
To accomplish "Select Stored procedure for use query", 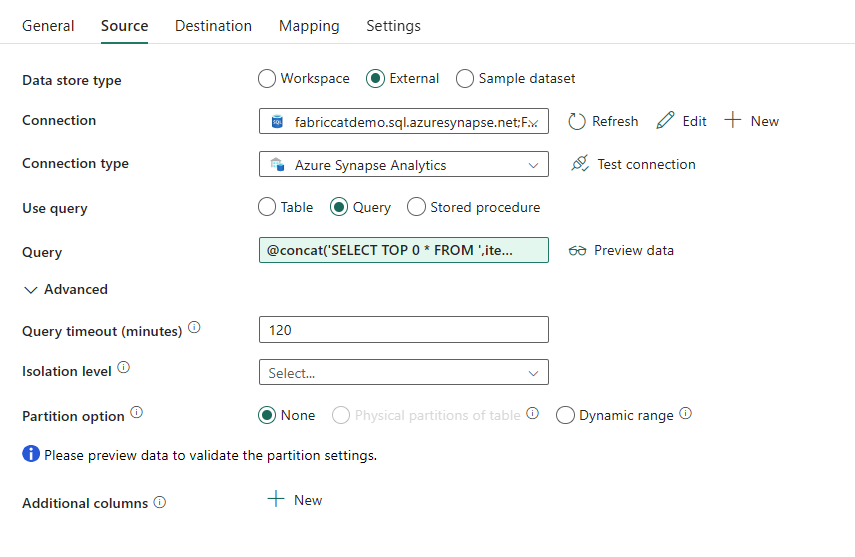I will (x=417, y=207).
